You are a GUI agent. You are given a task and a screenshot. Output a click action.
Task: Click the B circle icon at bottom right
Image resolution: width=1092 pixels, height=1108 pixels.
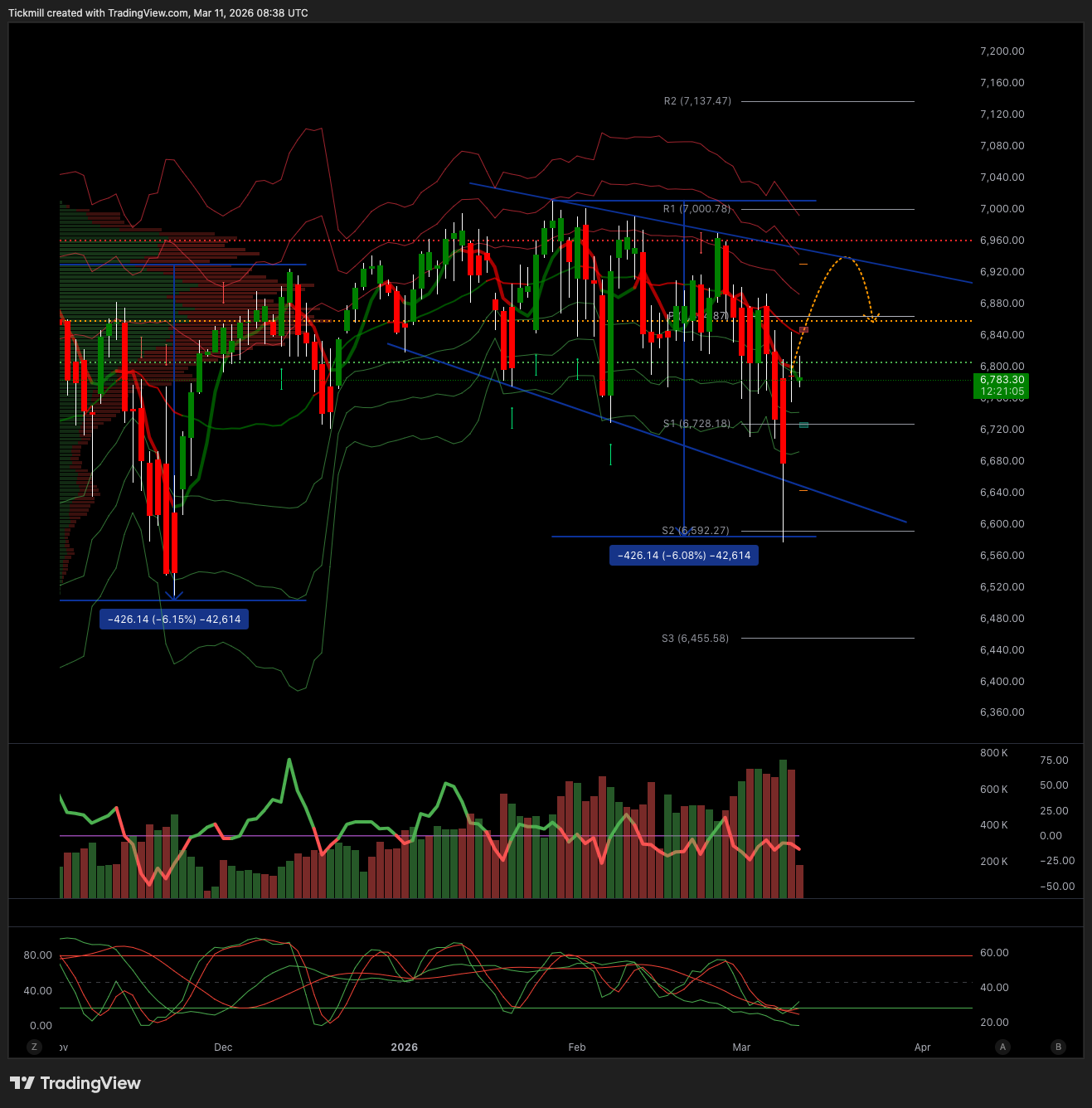tap(1058, 1047)
